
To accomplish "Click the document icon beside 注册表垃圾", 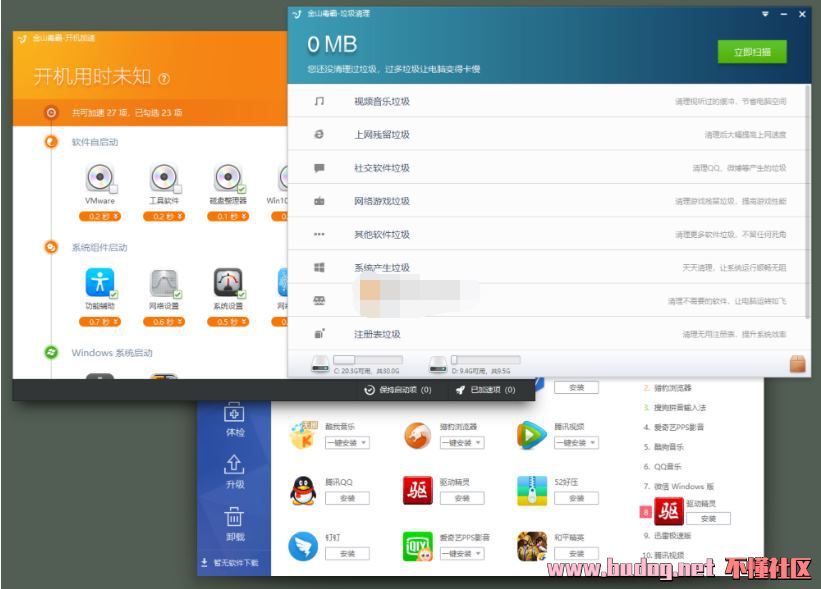I will click(319, 334).
